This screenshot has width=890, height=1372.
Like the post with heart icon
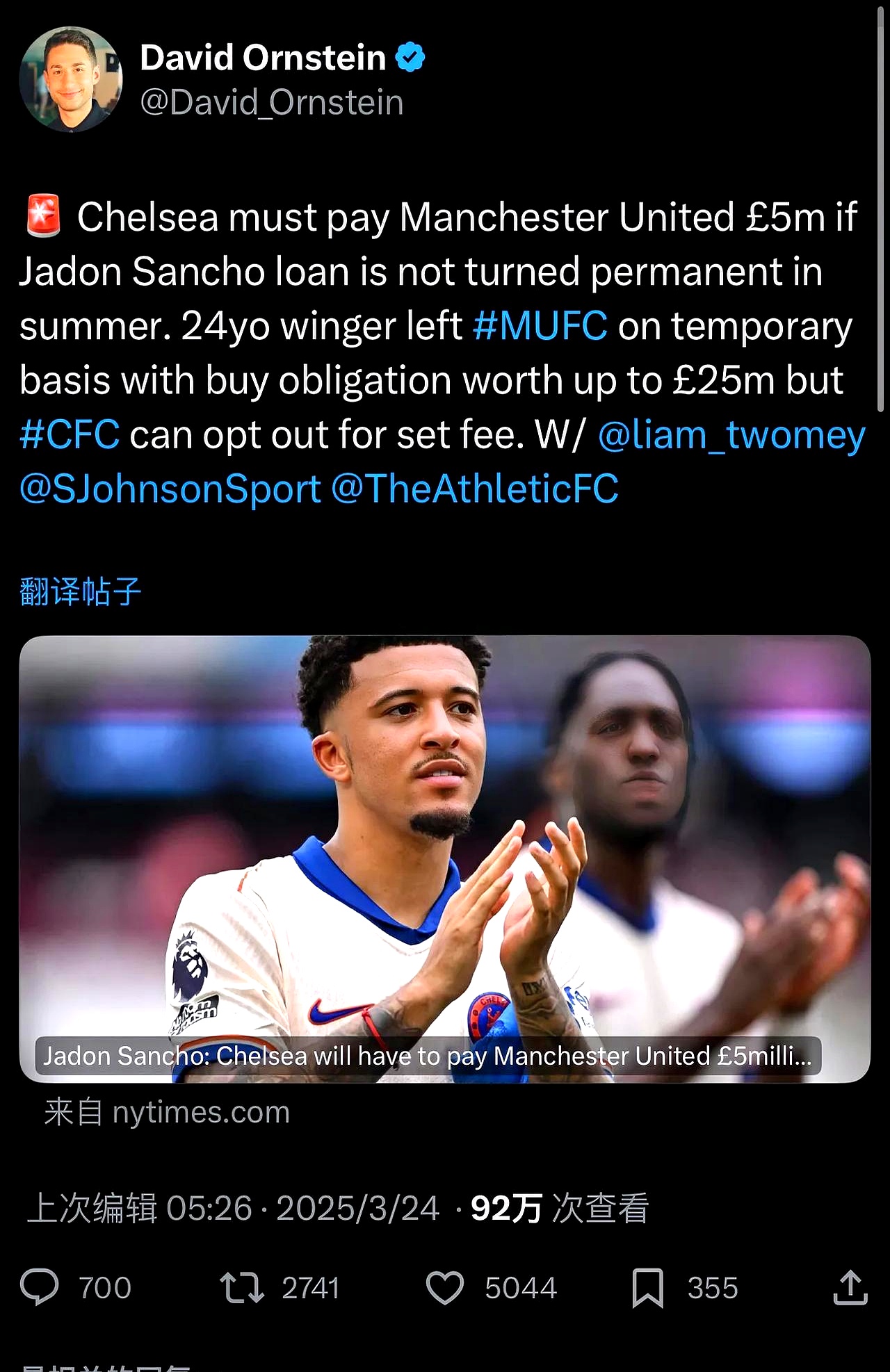click(x=445, y=1287)
